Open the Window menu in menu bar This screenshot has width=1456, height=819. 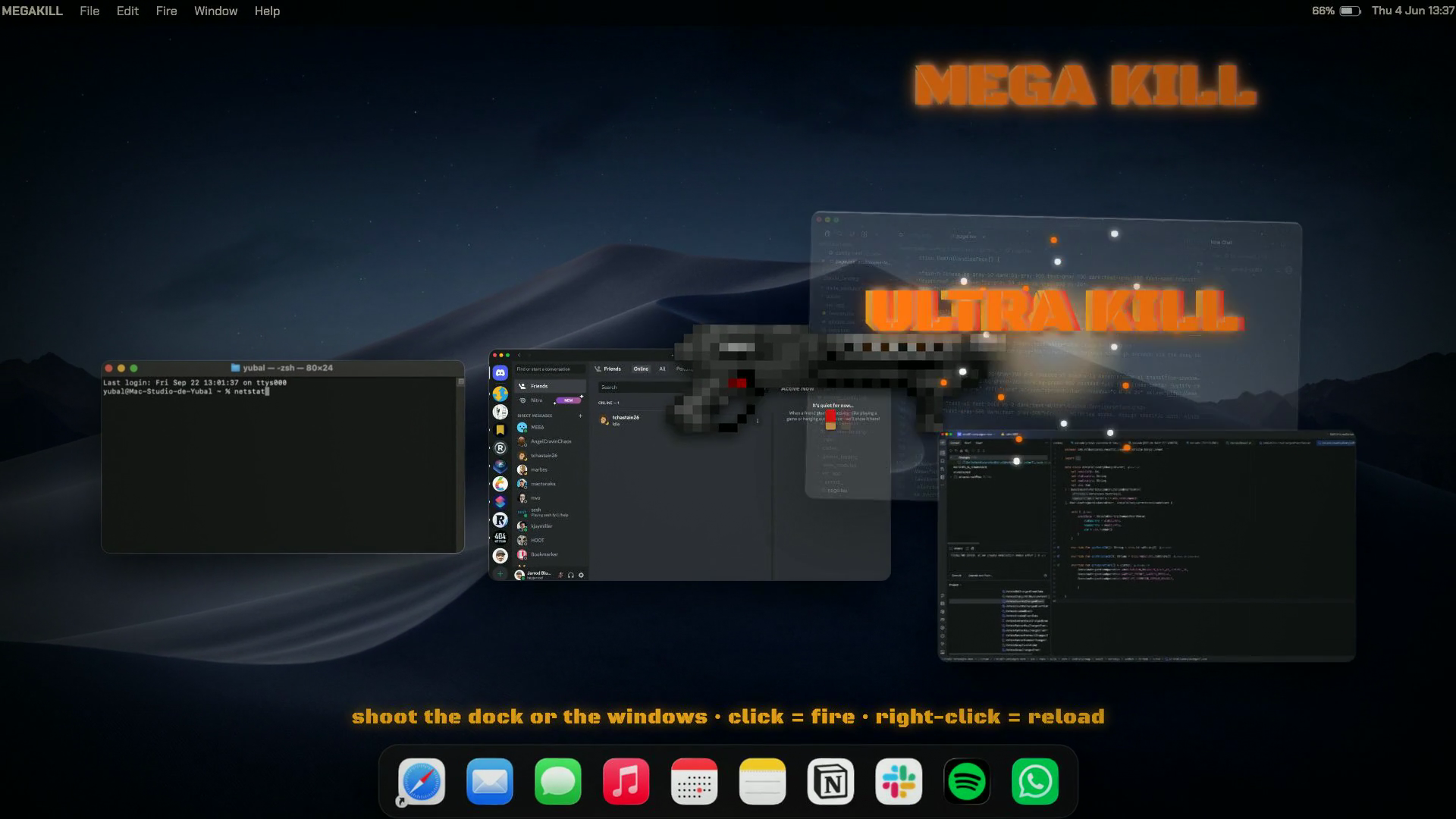[215, 11]
